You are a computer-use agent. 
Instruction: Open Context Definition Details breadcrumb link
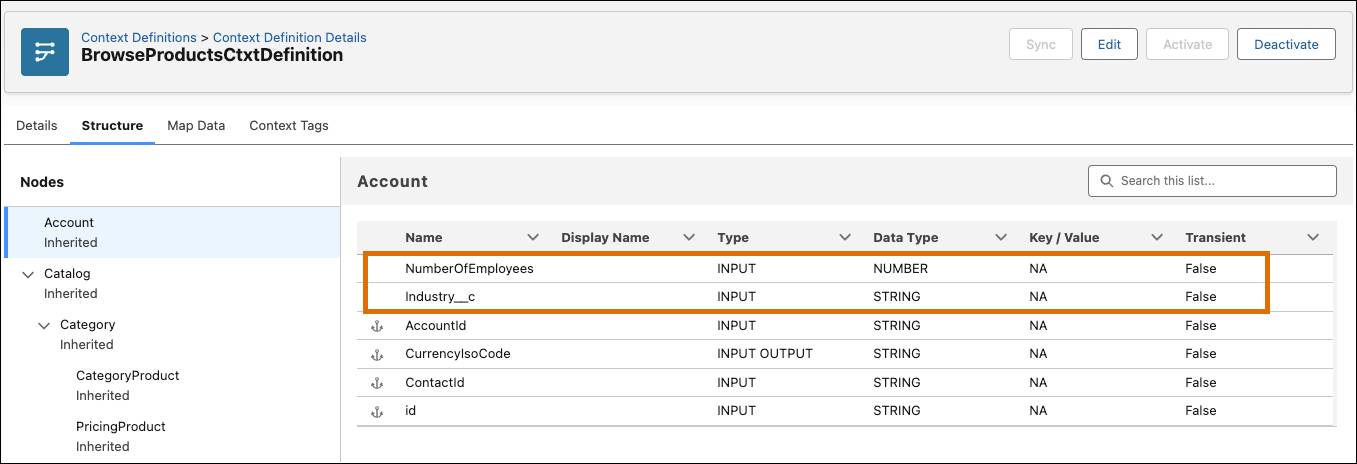290,38
